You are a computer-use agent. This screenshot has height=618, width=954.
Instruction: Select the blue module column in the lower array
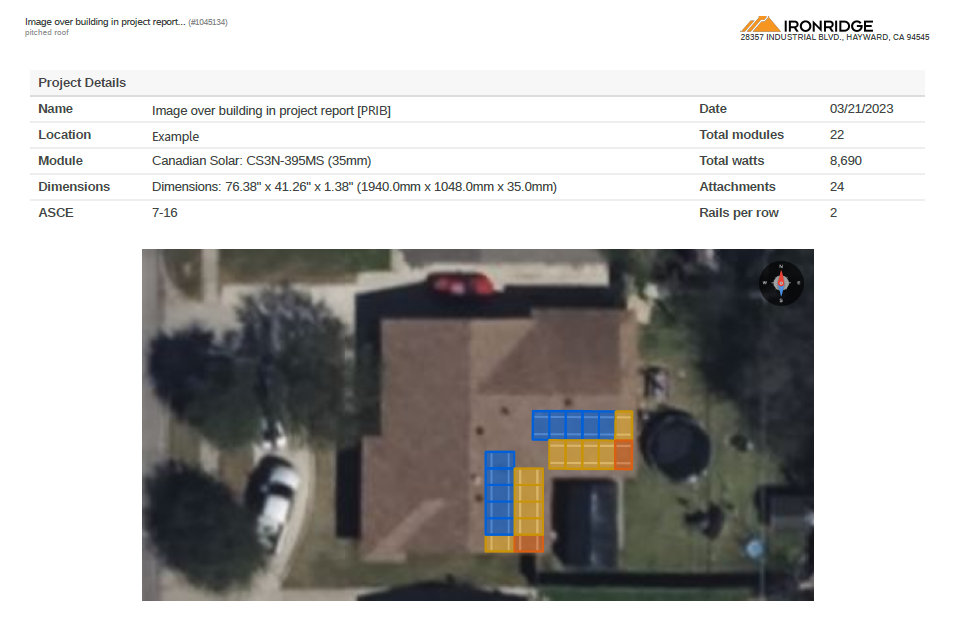point(498,493)
